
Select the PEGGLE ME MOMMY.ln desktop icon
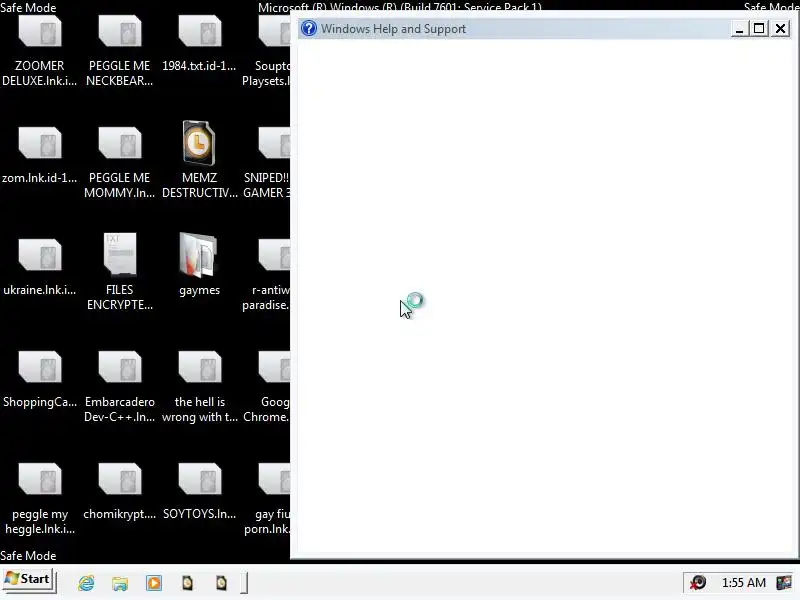120,143
